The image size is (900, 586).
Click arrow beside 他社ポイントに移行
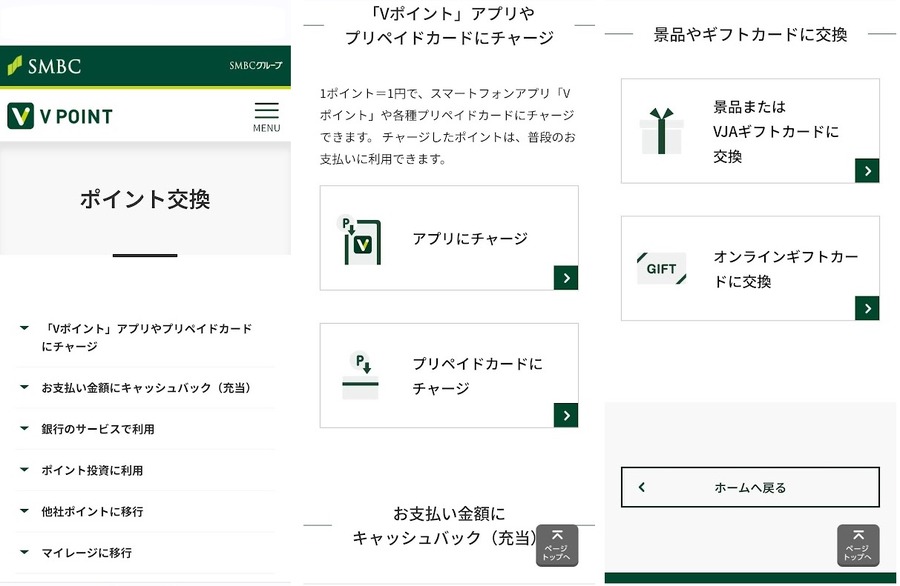(x=24, y=511)
